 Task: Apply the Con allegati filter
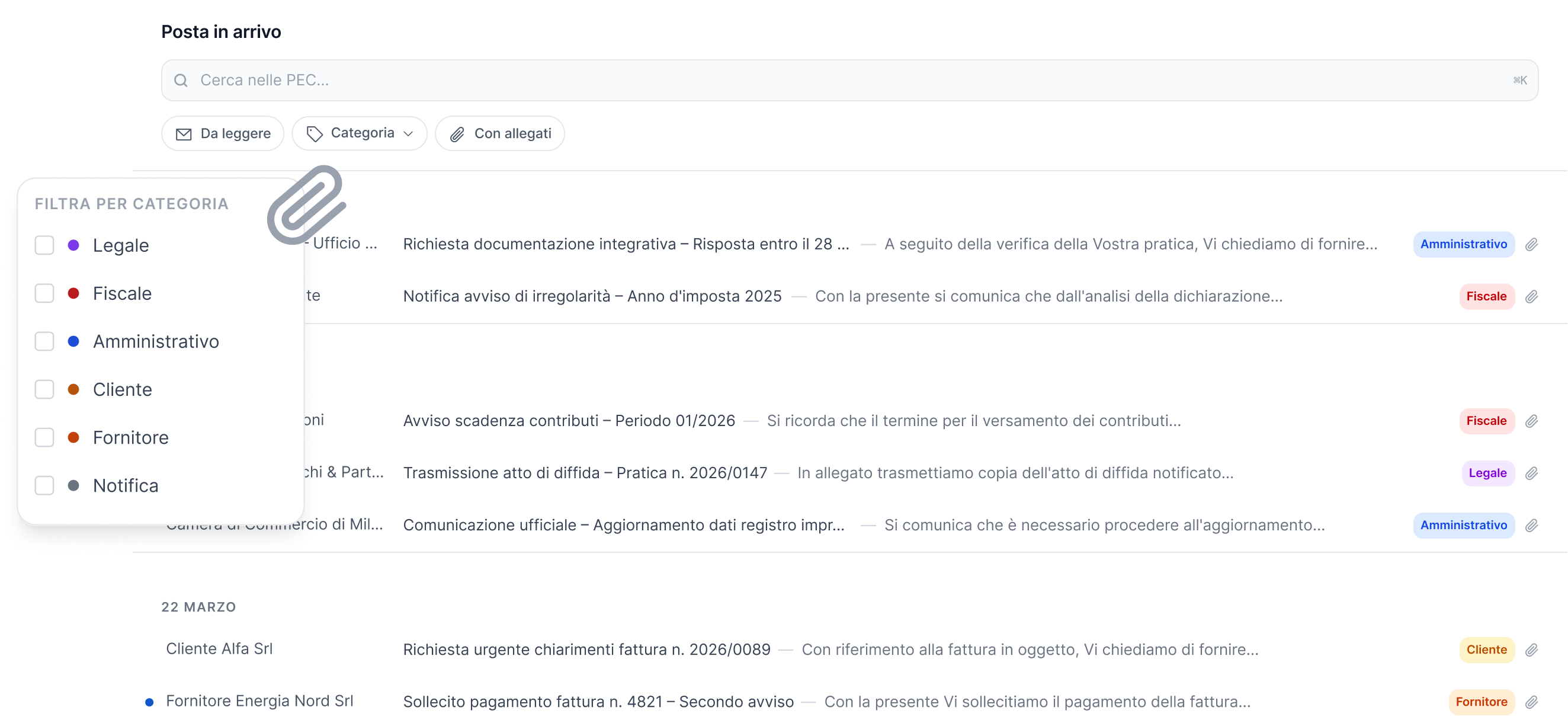coord(500,133)
